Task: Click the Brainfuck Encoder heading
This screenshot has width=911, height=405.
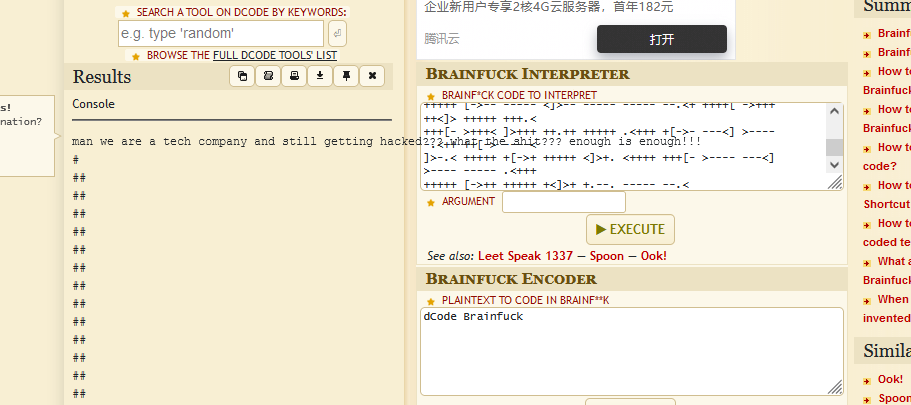Action: (511, 279)
